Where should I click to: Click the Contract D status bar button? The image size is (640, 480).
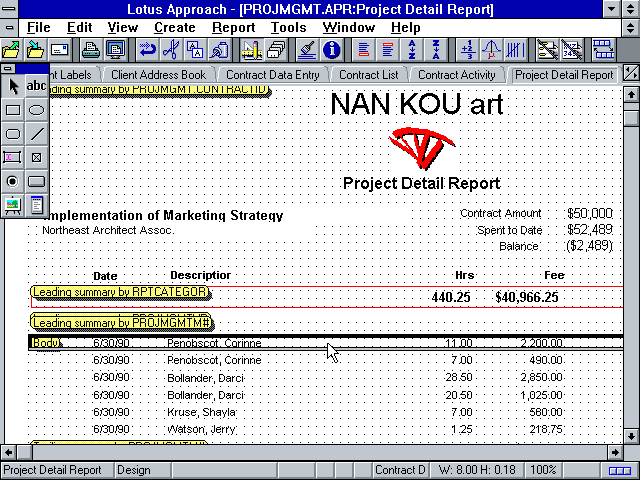[x=400, y=470]
